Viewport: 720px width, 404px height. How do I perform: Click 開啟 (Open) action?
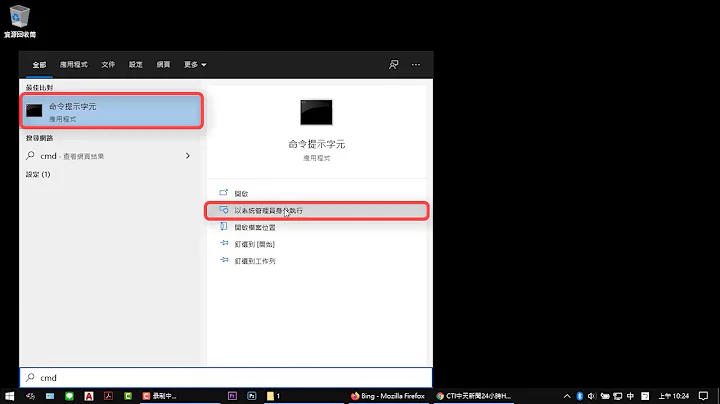point(316,193)
